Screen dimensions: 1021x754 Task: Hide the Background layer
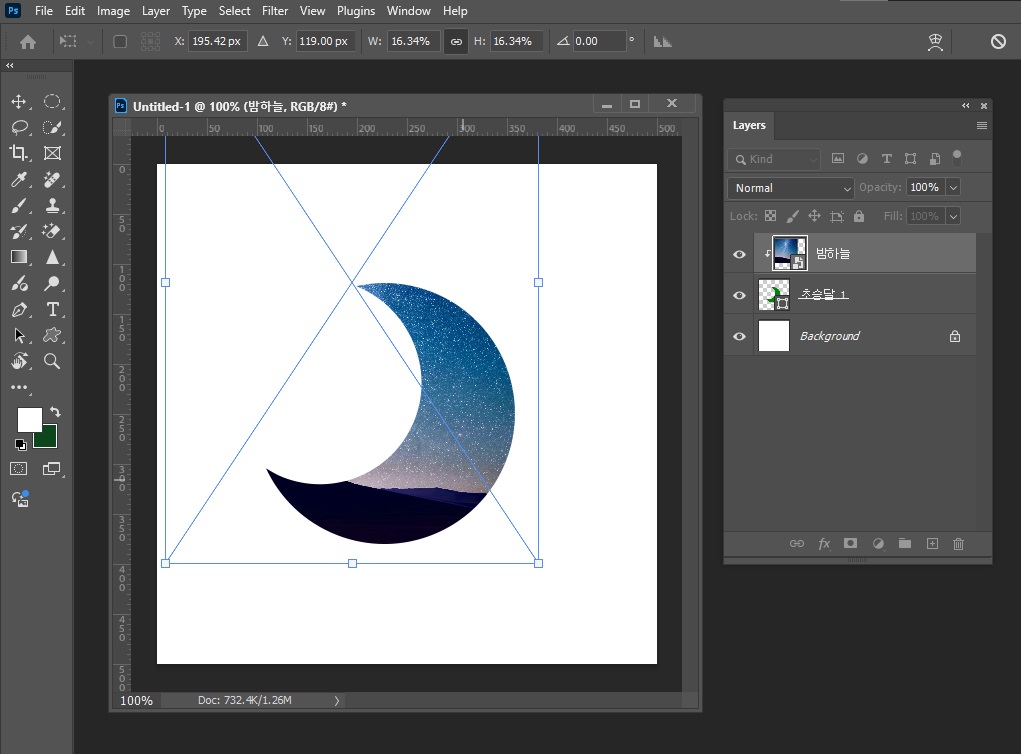tap(739, 336)
